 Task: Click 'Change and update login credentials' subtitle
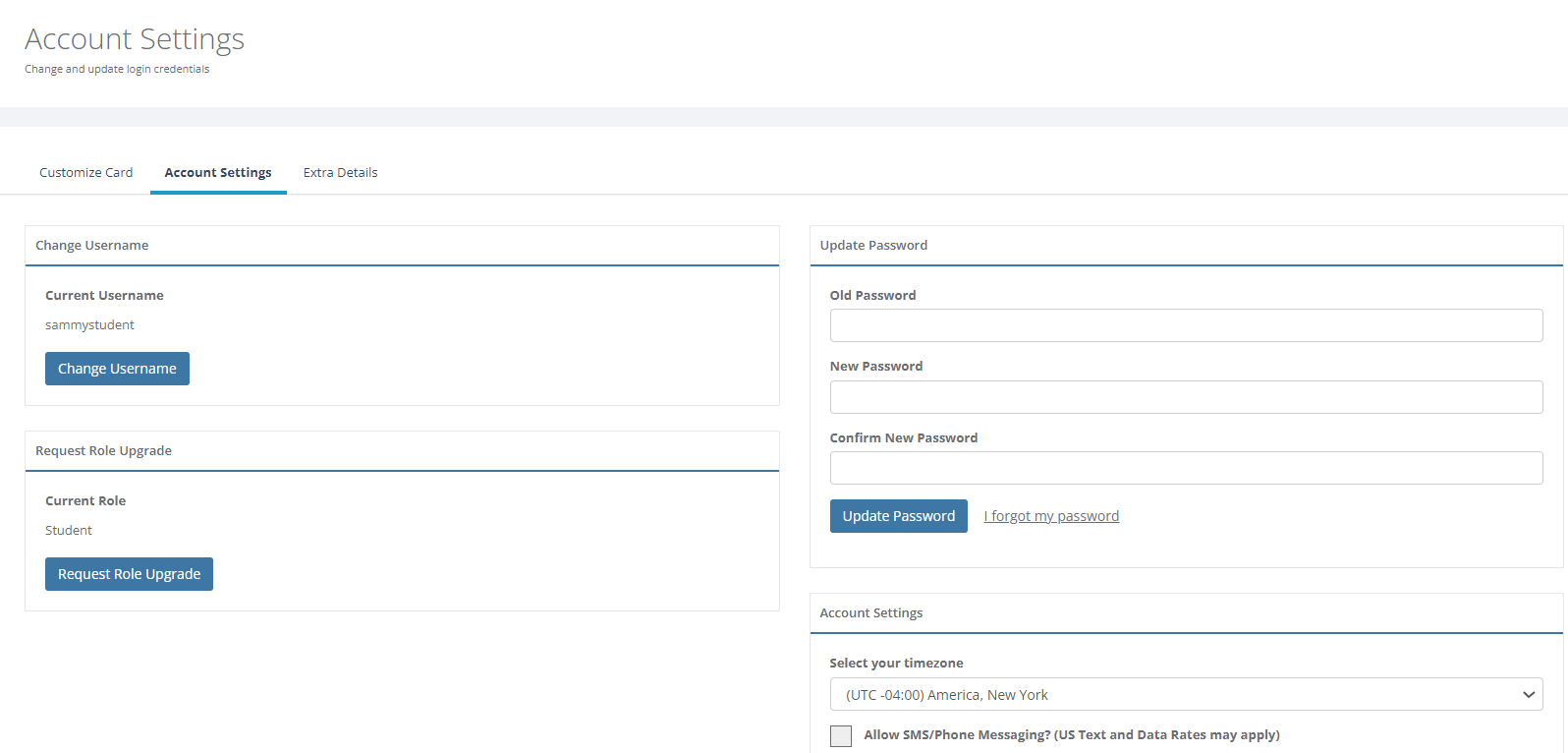[x=117, y=69]
